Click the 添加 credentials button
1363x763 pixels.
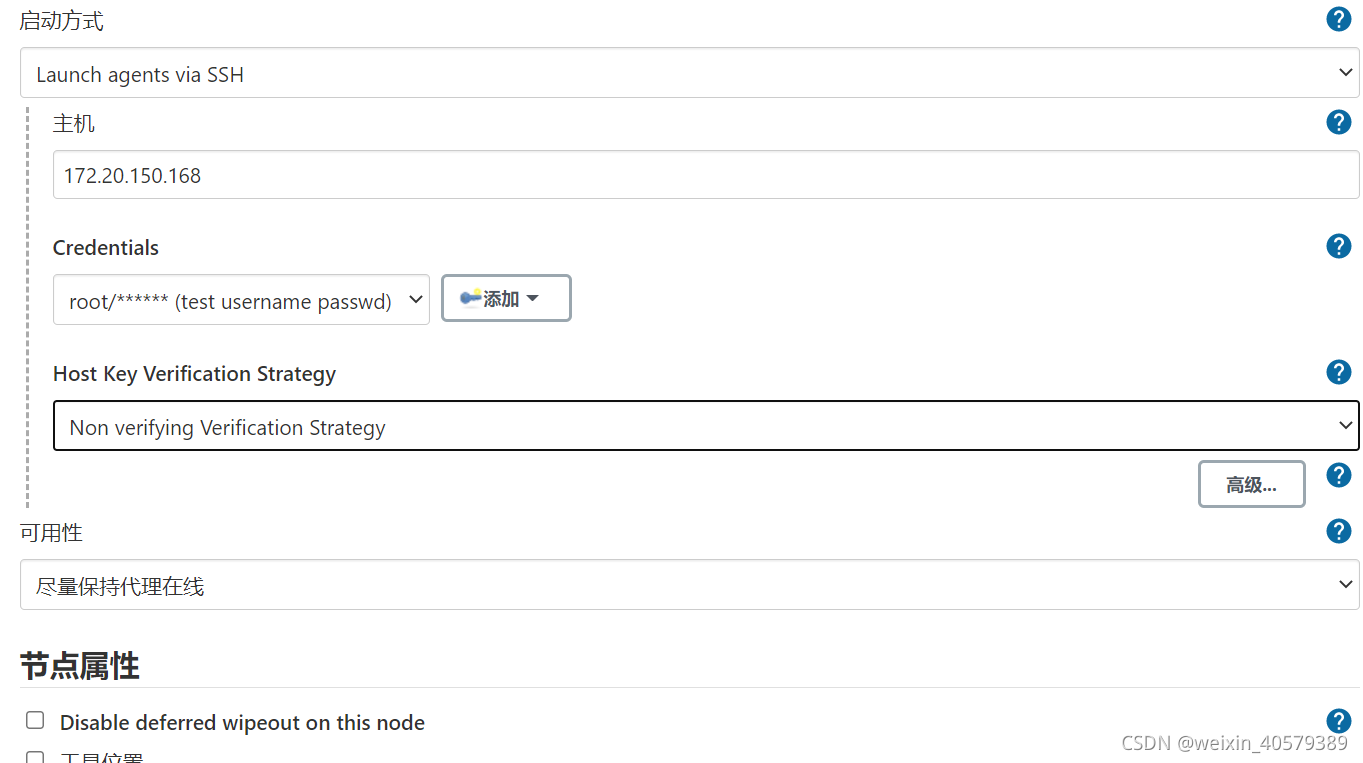point(506,298)
